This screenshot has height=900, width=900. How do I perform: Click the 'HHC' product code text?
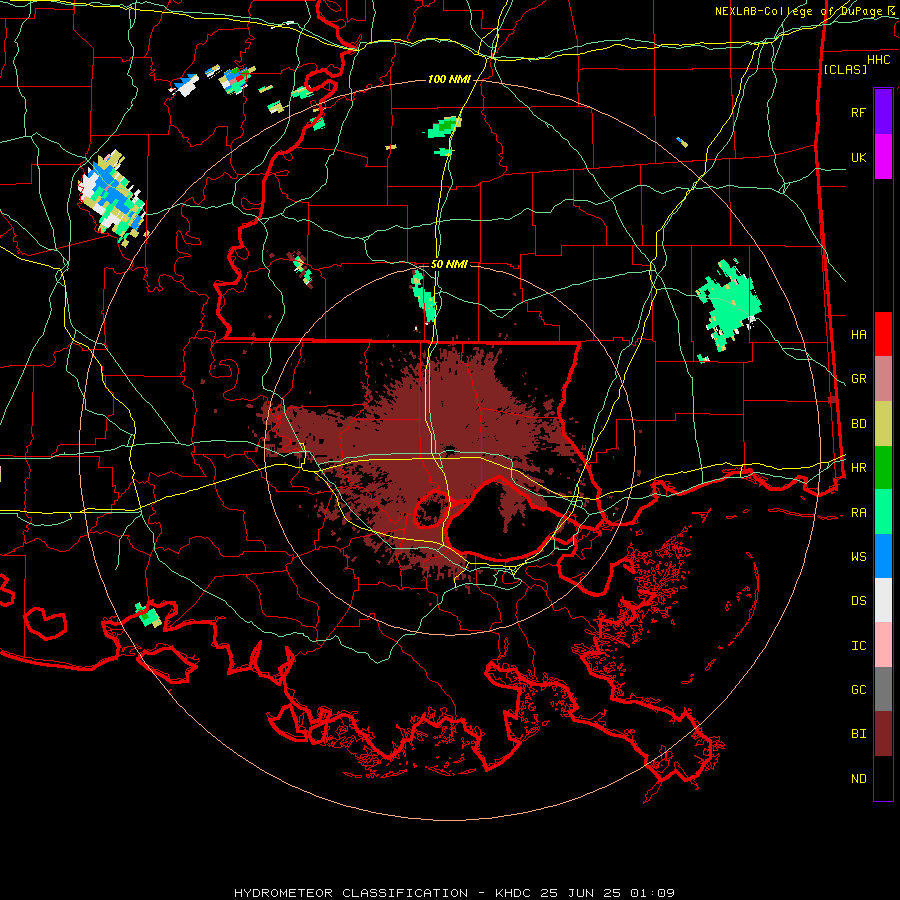click(x=879, y=60)
